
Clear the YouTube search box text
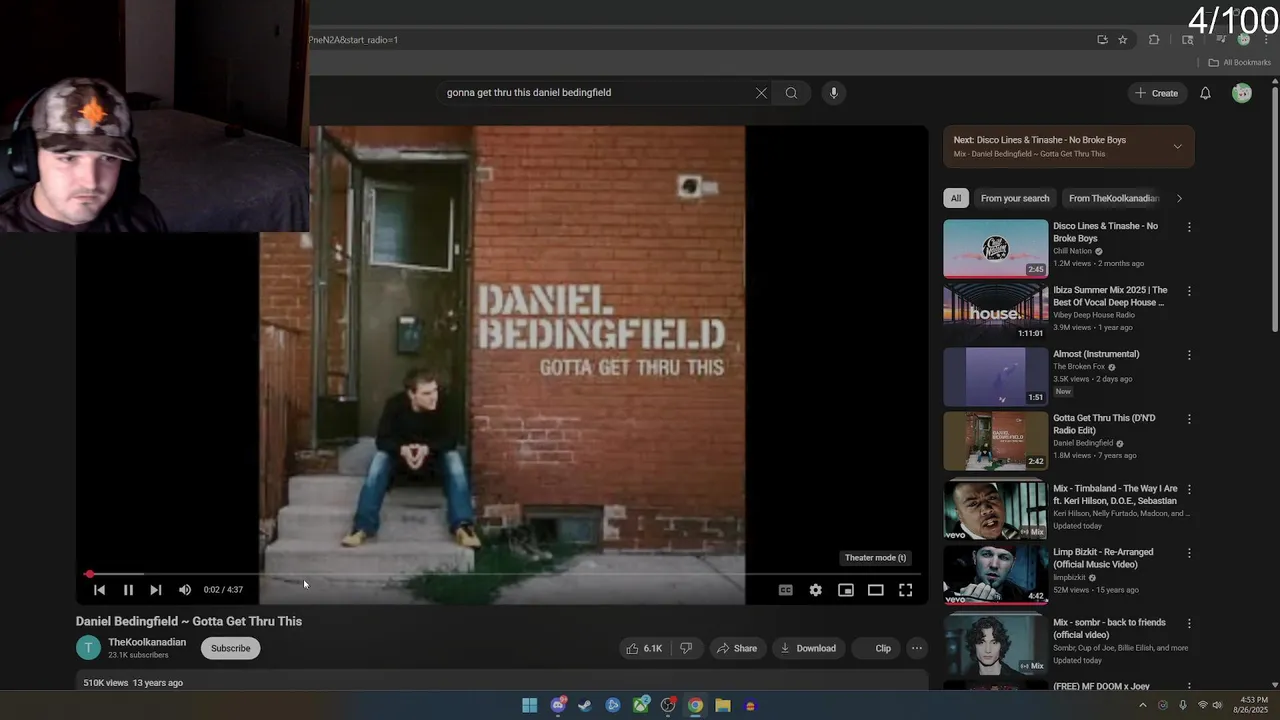tap(761, 93)
